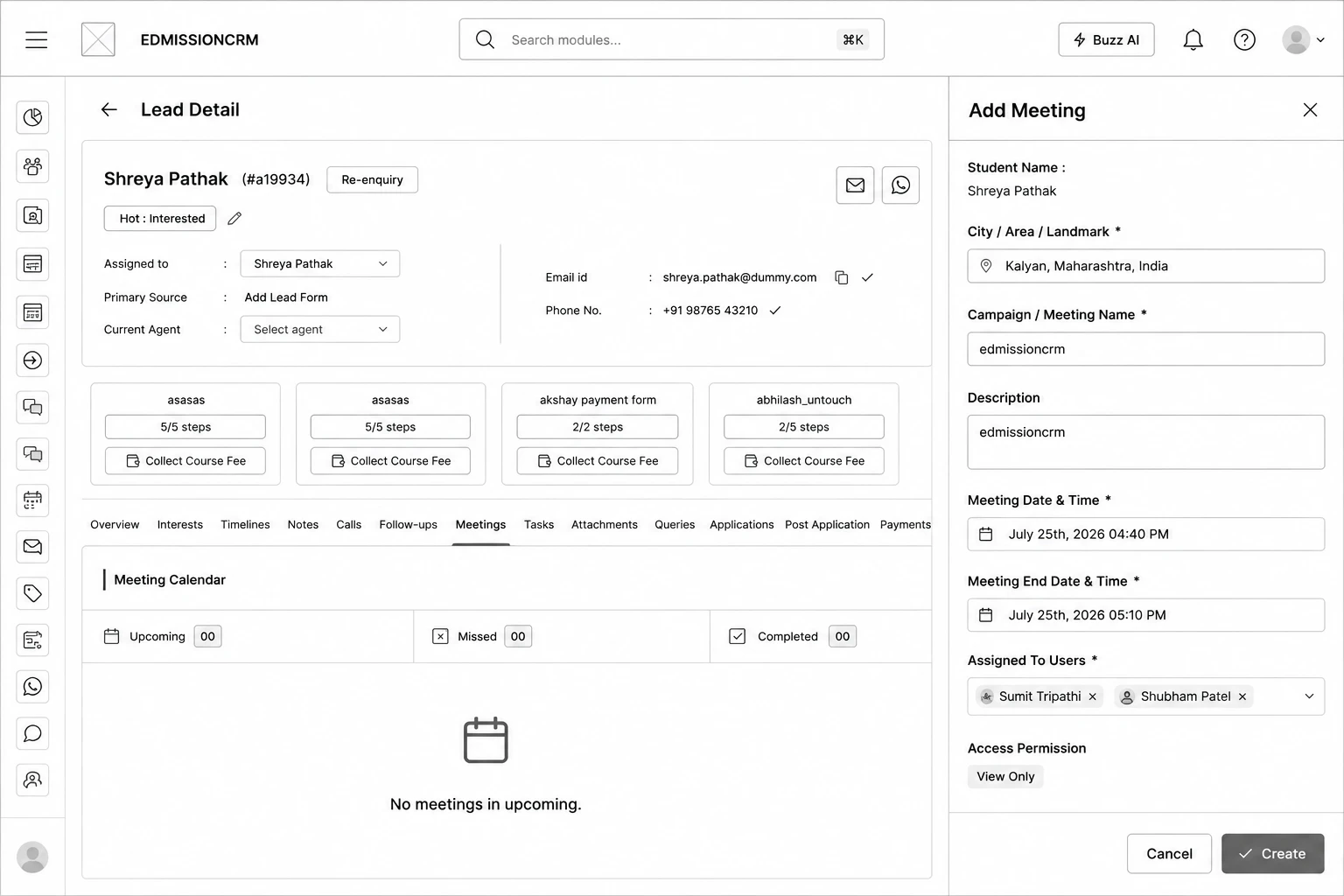Open the WhatsApp icon in the left sidebar

[32, 687]
